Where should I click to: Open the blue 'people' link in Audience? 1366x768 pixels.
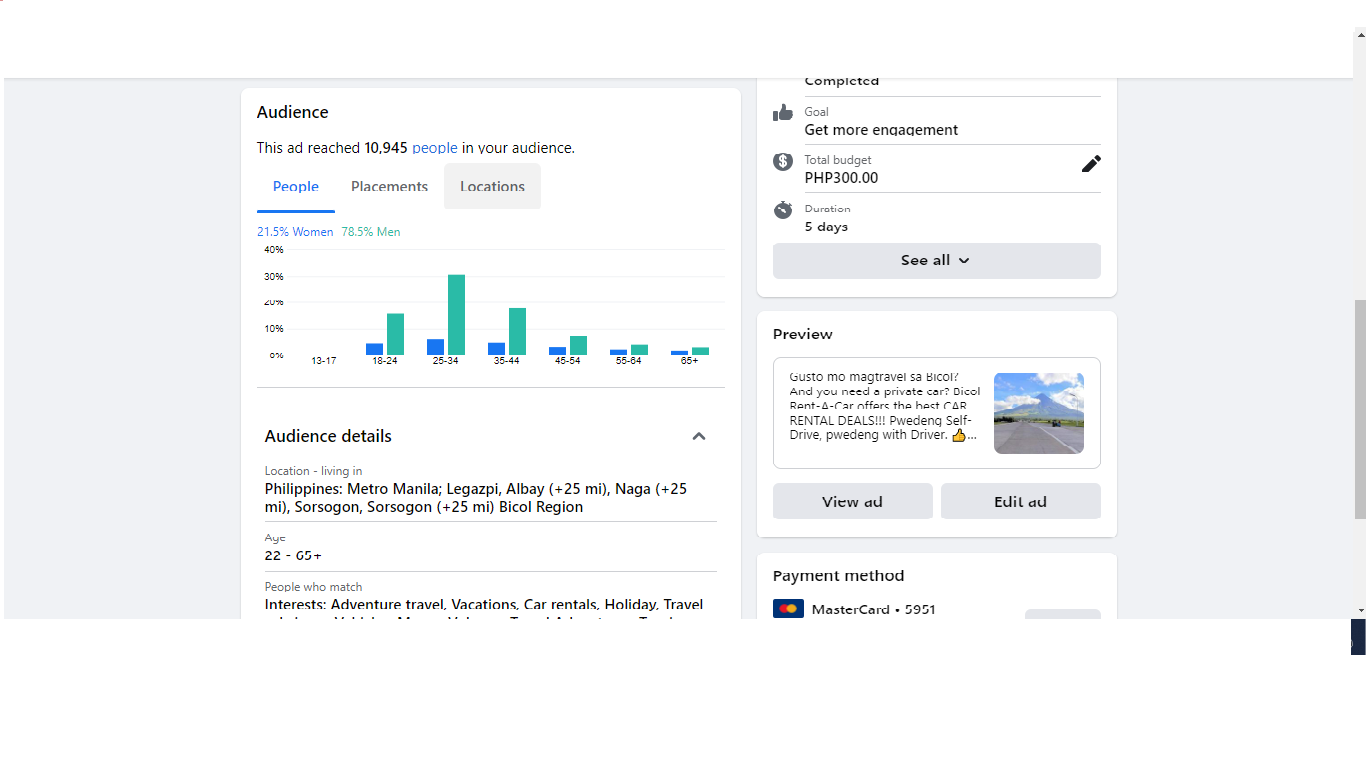pos(435,148)
